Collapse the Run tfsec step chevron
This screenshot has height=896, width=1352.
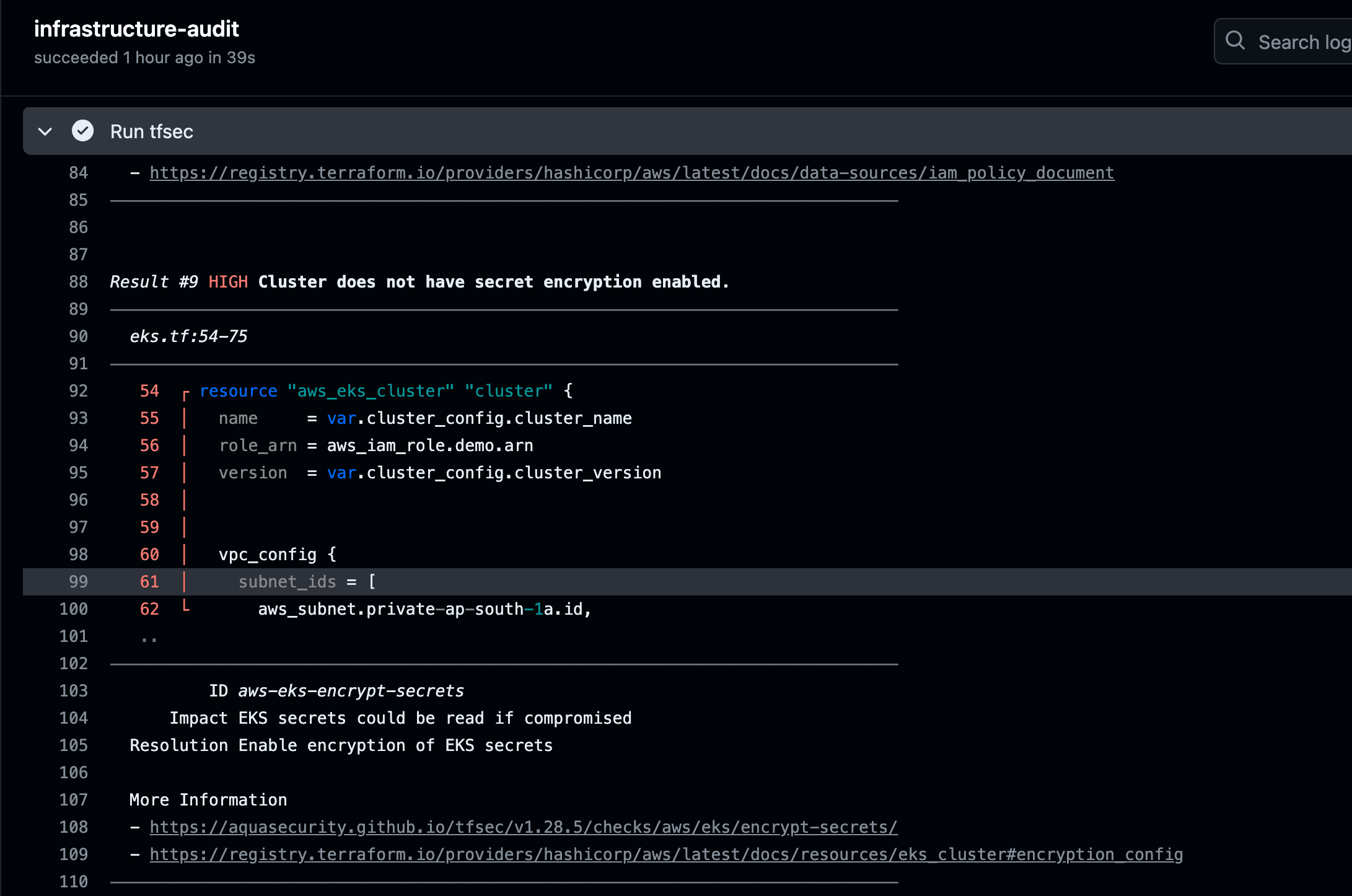click(x=45, y=131)
